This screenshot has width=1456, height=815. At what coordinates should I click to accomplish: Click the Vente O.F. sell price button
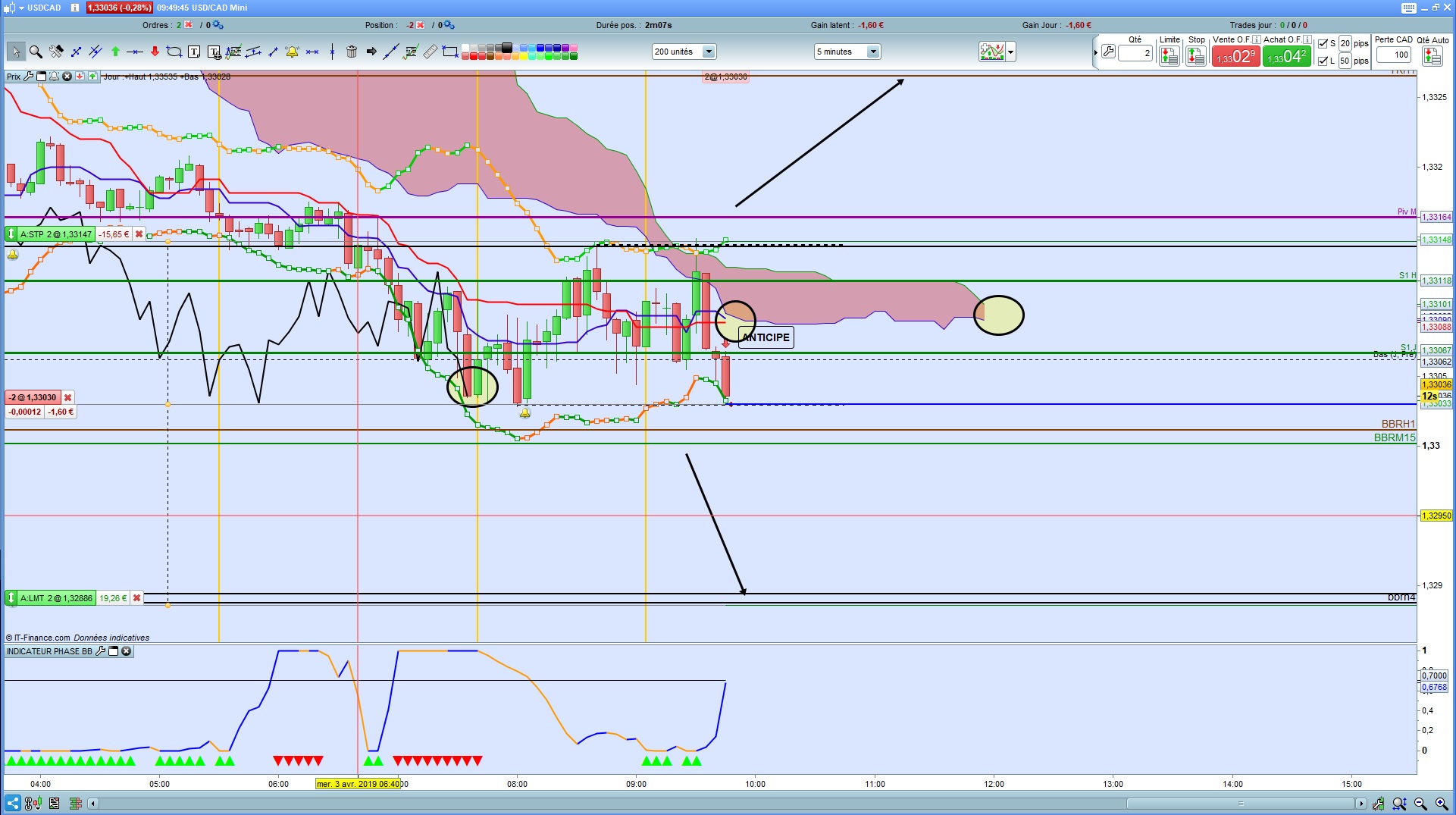click(x=1235, y=56)
